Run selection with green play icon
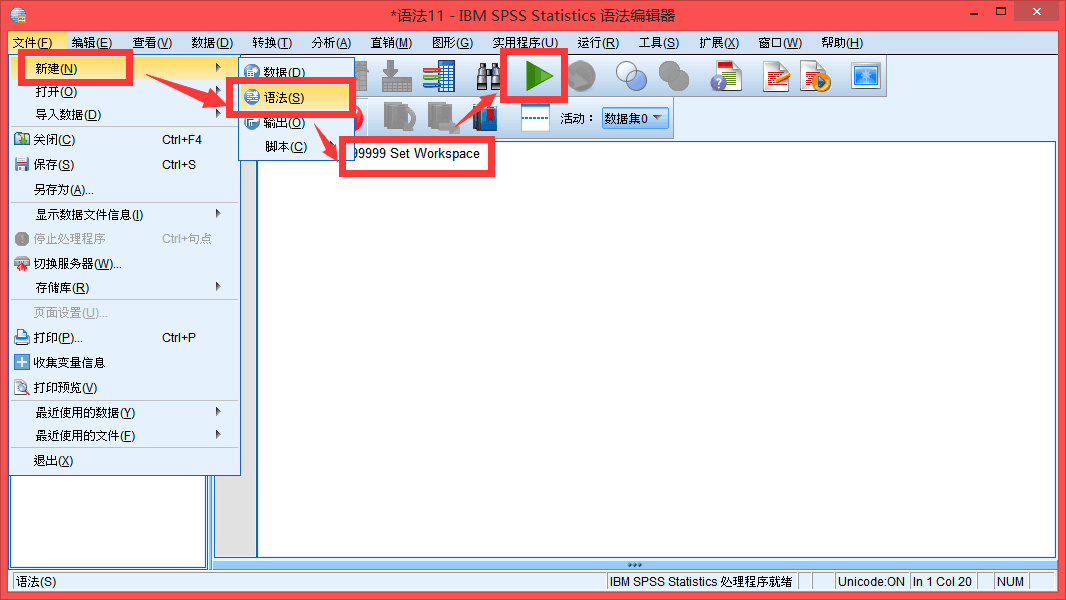Viewport: 1066px width, 600px height. (x=539, y=75)
